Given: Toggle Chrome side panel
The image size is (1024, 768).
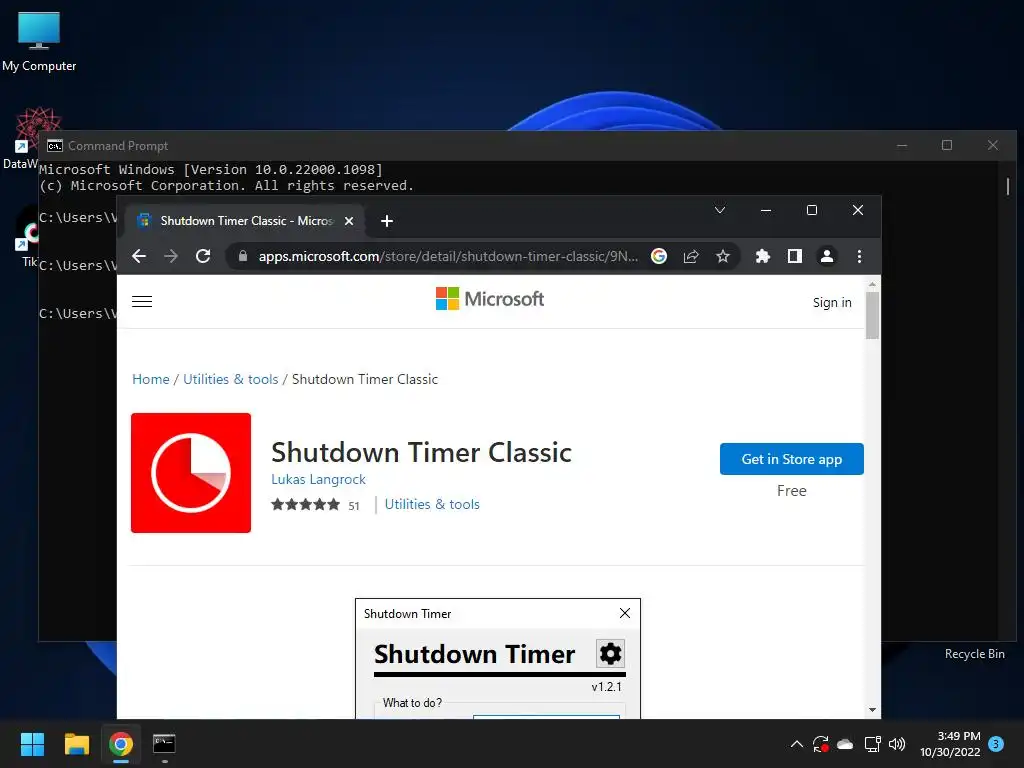Looking at the screenshot, I should point(795,256).
